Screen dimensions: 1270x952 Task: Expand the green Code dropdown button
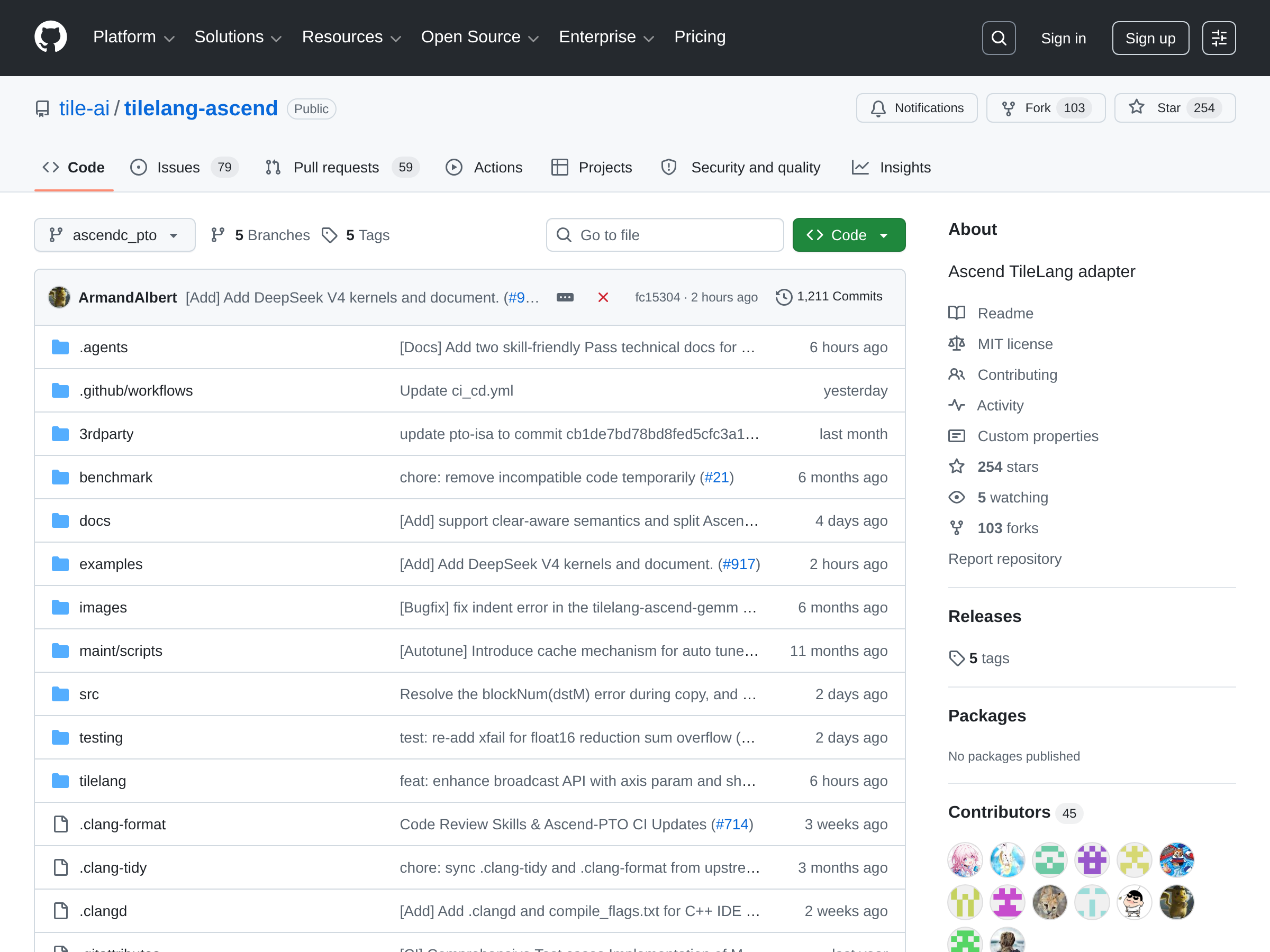click(x=849, y=235)
